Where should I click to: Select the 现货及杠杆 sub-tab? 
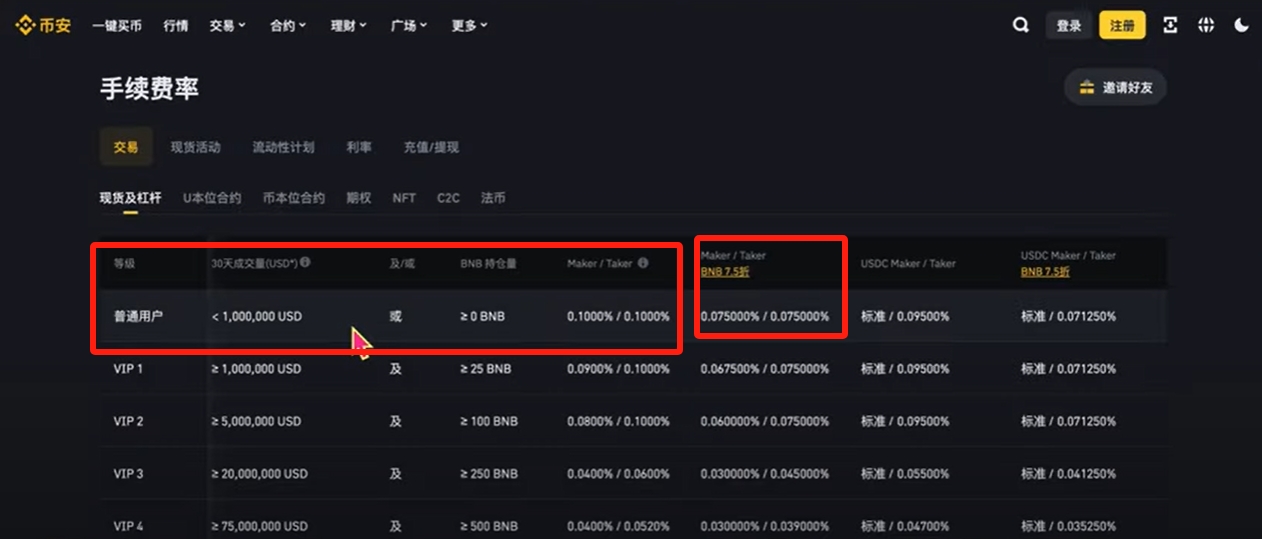pos(130,198)
